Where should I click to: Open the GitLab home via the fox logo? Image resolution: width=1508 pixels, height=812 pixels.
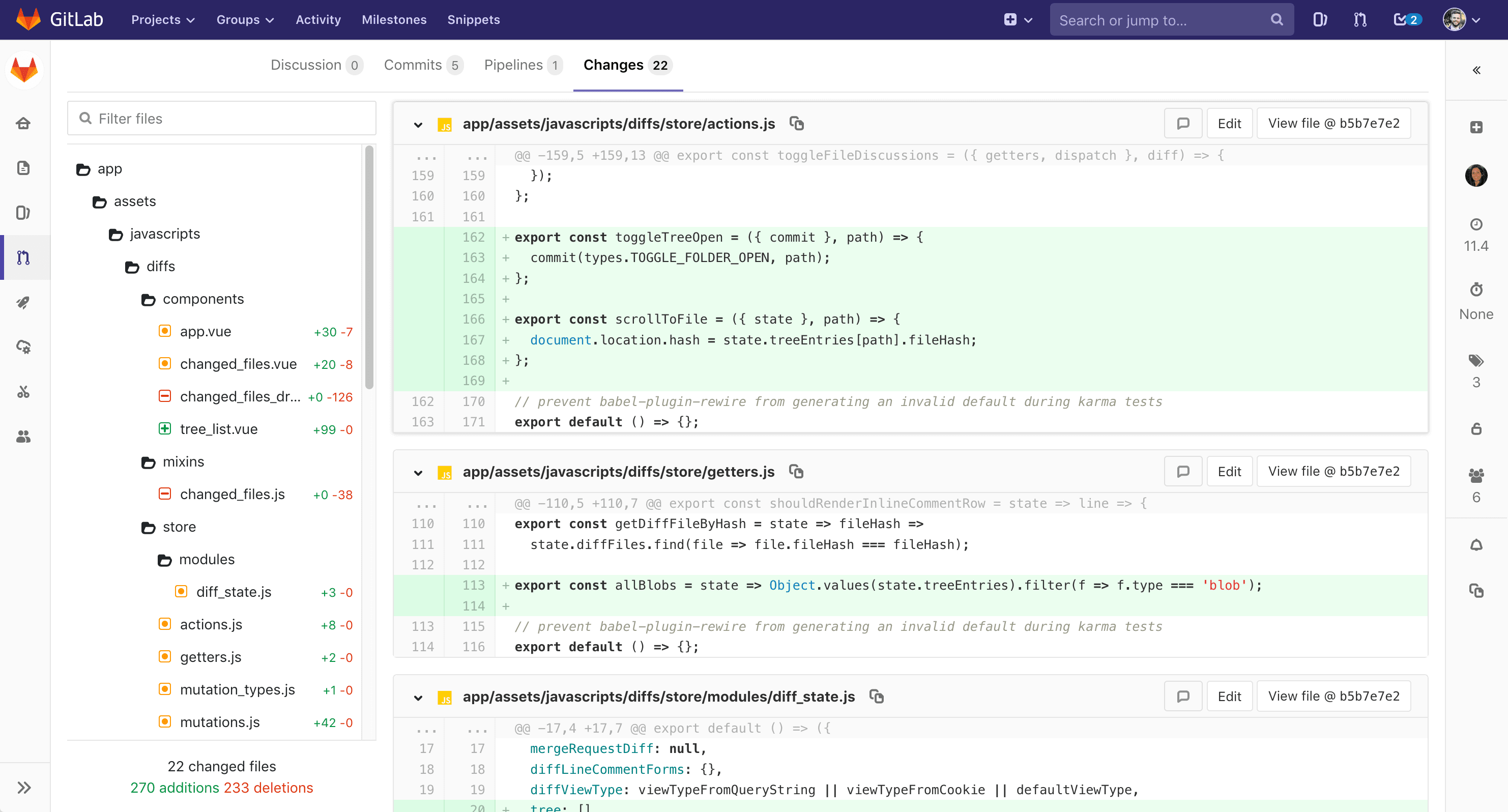[24, 69]
